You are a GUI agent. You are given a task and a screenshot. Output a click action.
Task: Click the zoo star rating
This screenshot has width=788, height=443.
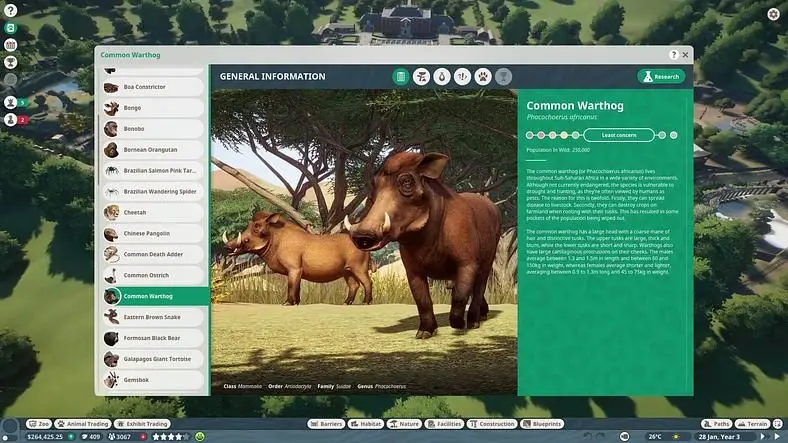[x=171, y=437]
